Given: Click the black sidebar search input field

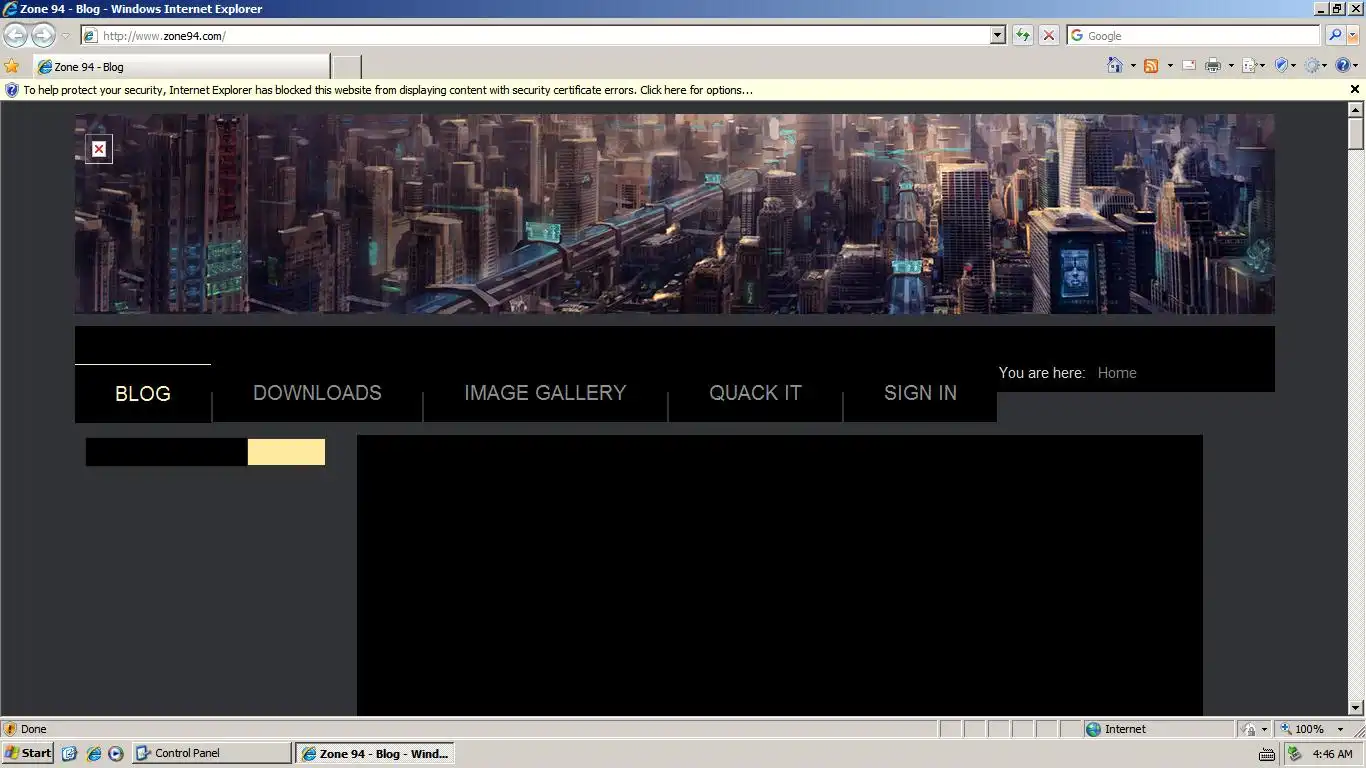Looking at the screenshot, I should point(167,452).
